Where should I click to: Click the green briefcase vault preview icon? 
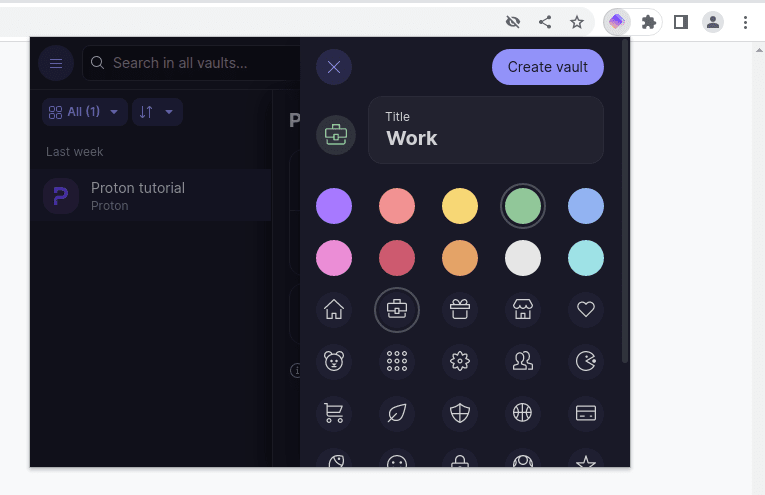(336, 135)
